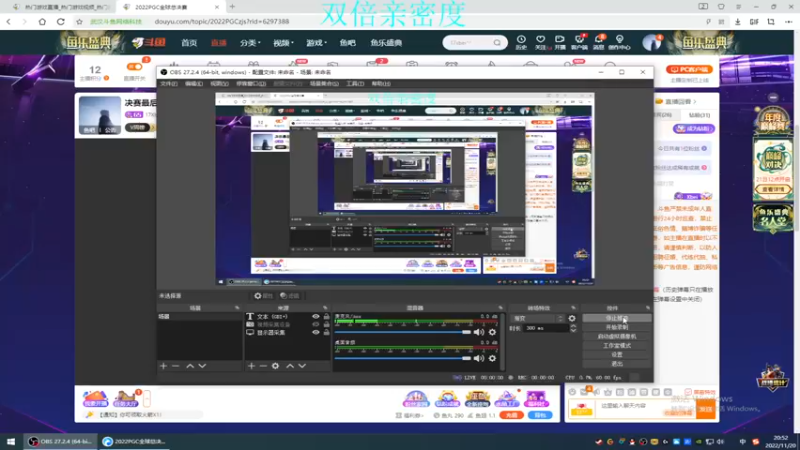Open desktop audio channel gear settings
The height and width of the screenshot is (450, 800).
point(492,358)
